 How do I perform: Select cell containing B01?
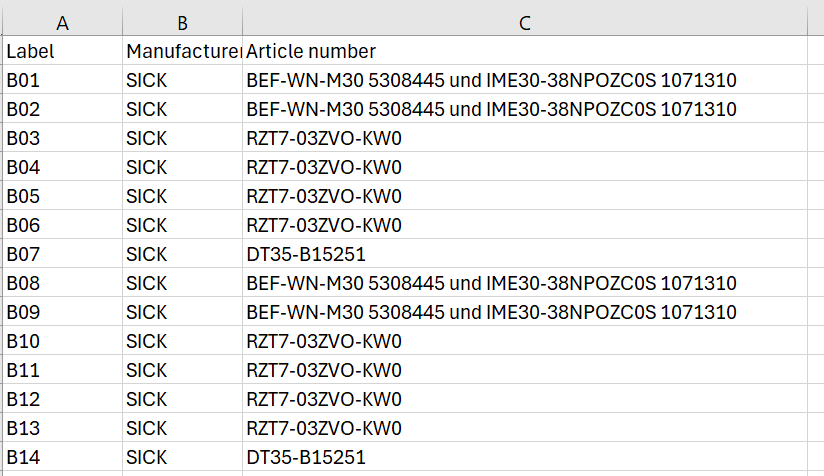(63, 79)
